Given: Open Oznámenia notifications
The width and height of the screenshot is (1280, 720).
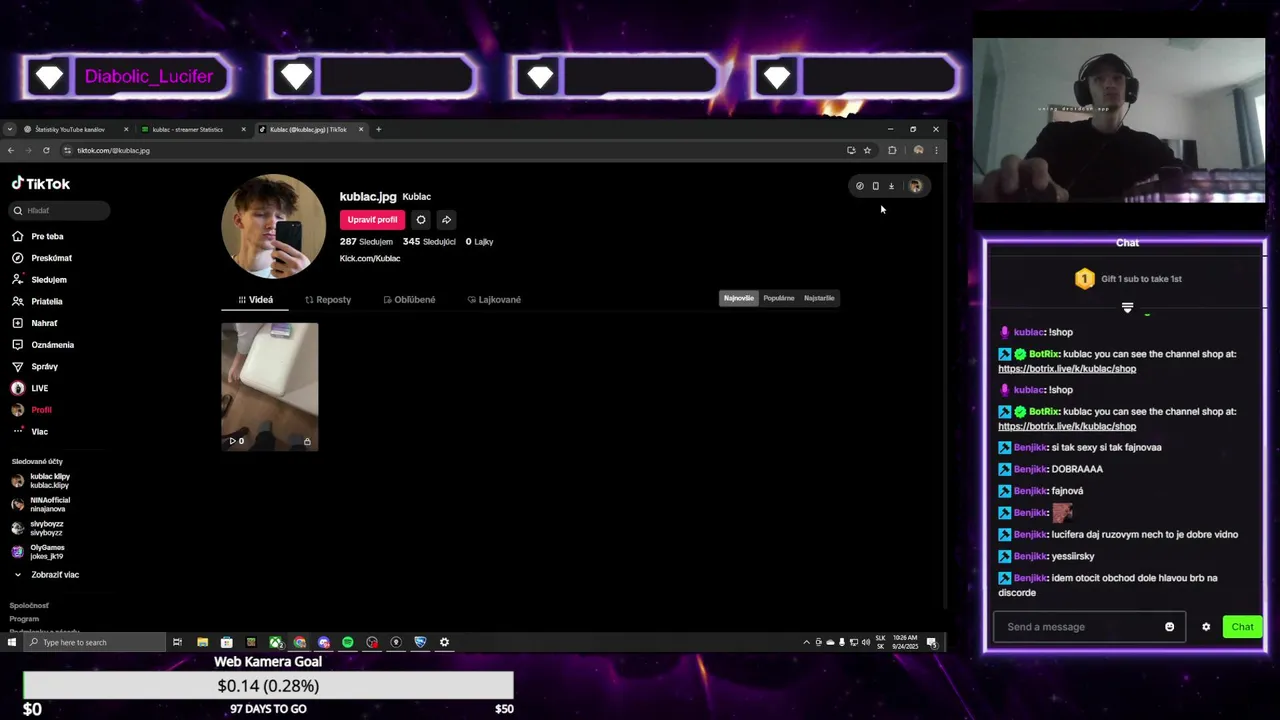Looking at the screenshot, I should (x=43, y=345).
